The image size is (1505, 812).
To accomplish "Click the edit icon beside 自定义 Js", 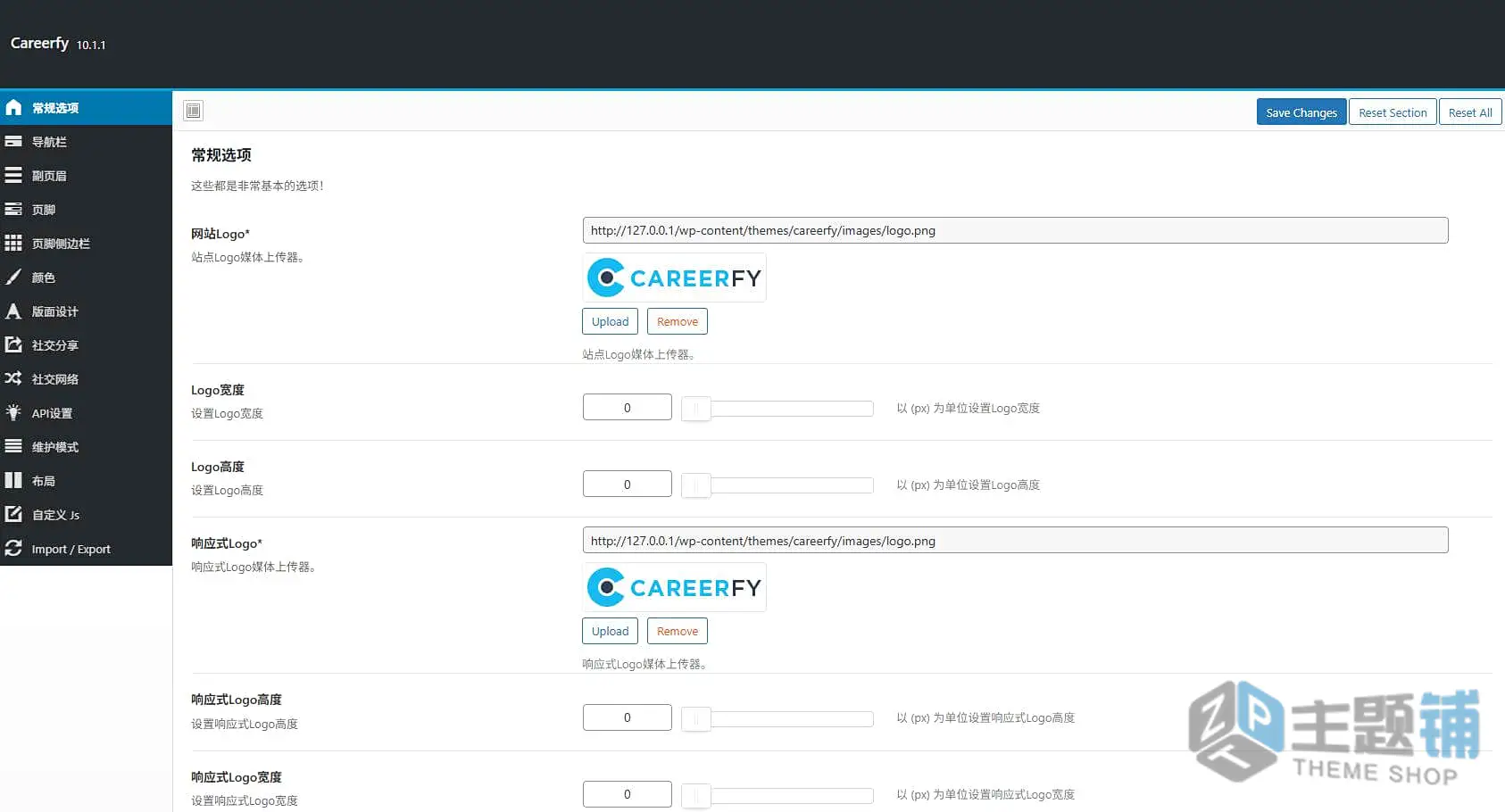I will point(13,515).
